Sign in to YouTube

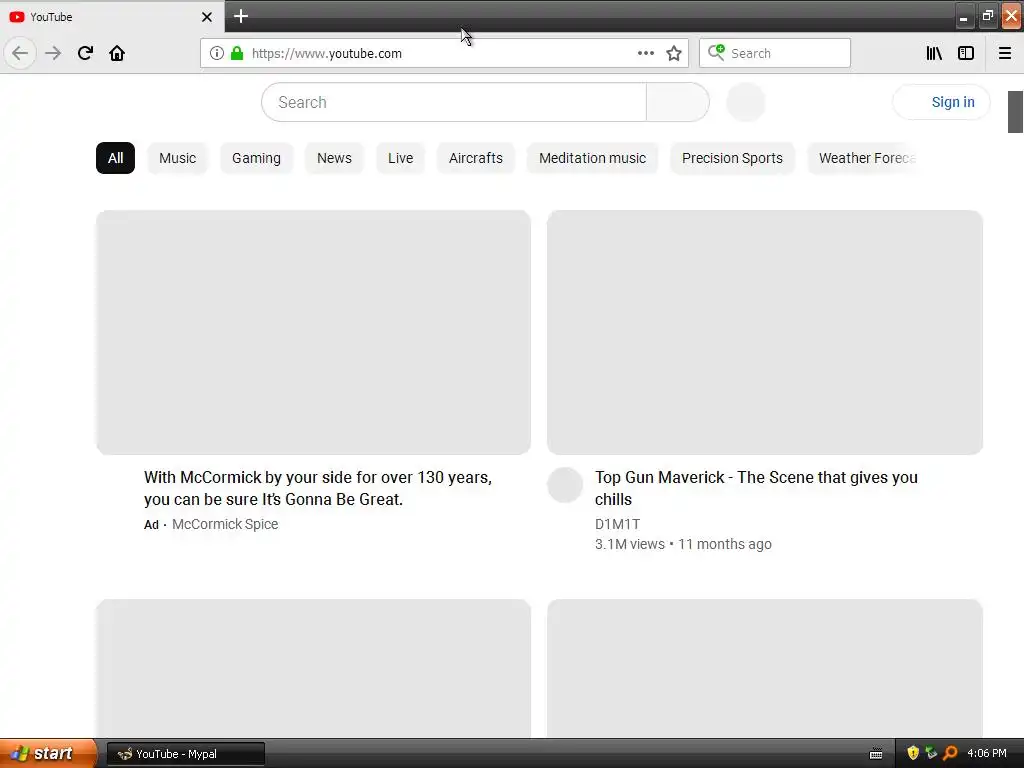click(942, 102)
